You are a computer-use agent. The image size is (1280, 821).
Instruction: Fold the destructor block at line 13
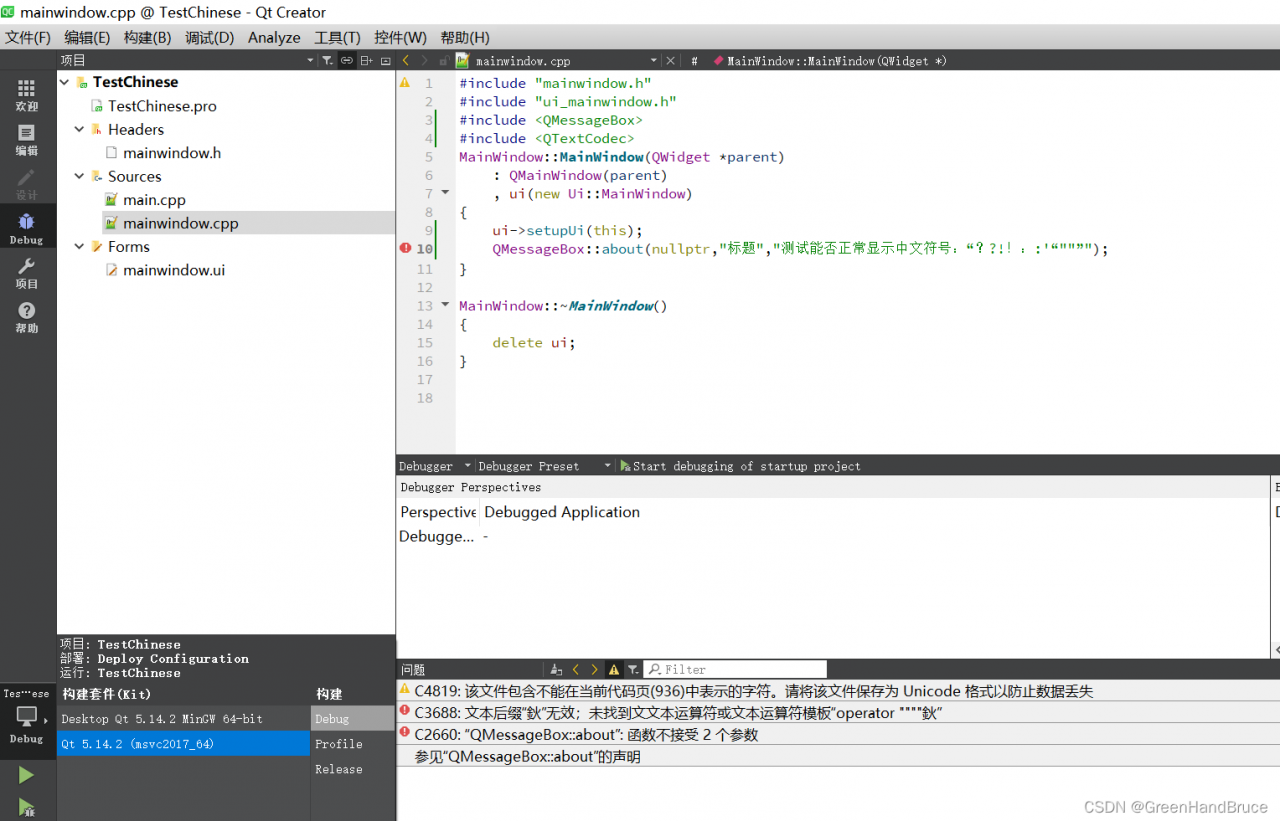click(445, 305)
